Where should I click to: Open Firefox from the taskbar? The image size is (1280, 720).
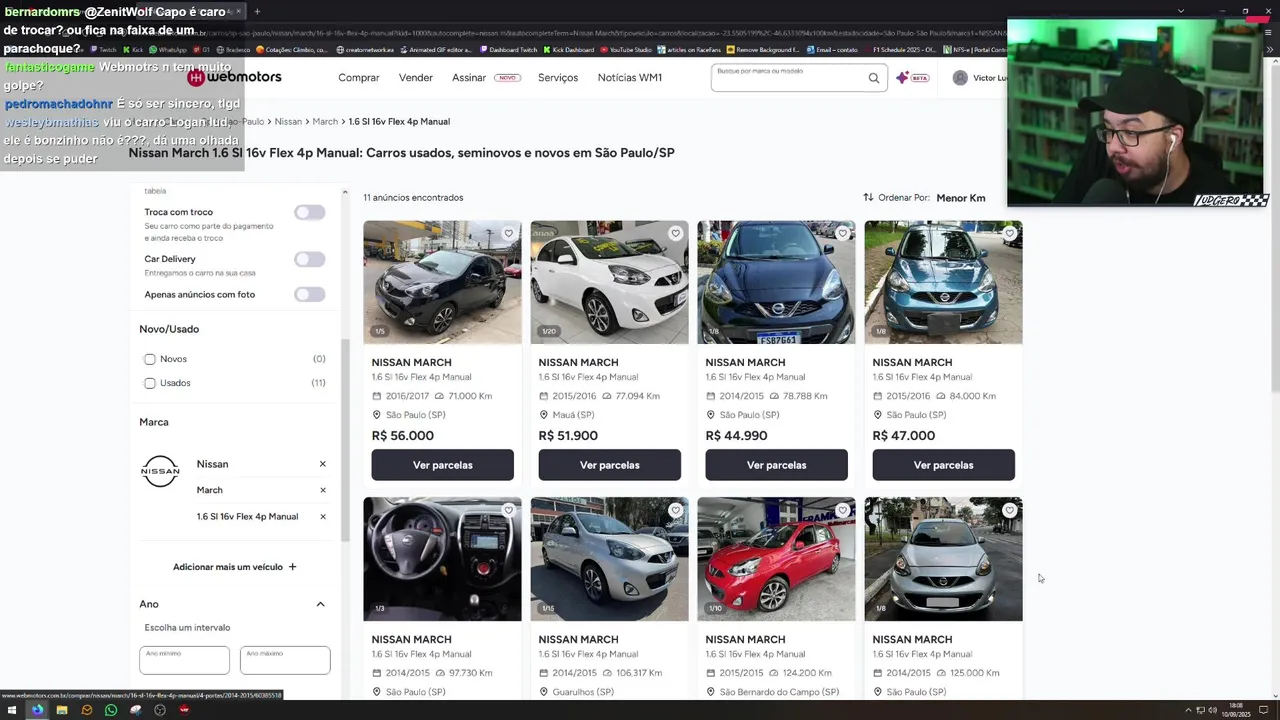tap(37, 710)
